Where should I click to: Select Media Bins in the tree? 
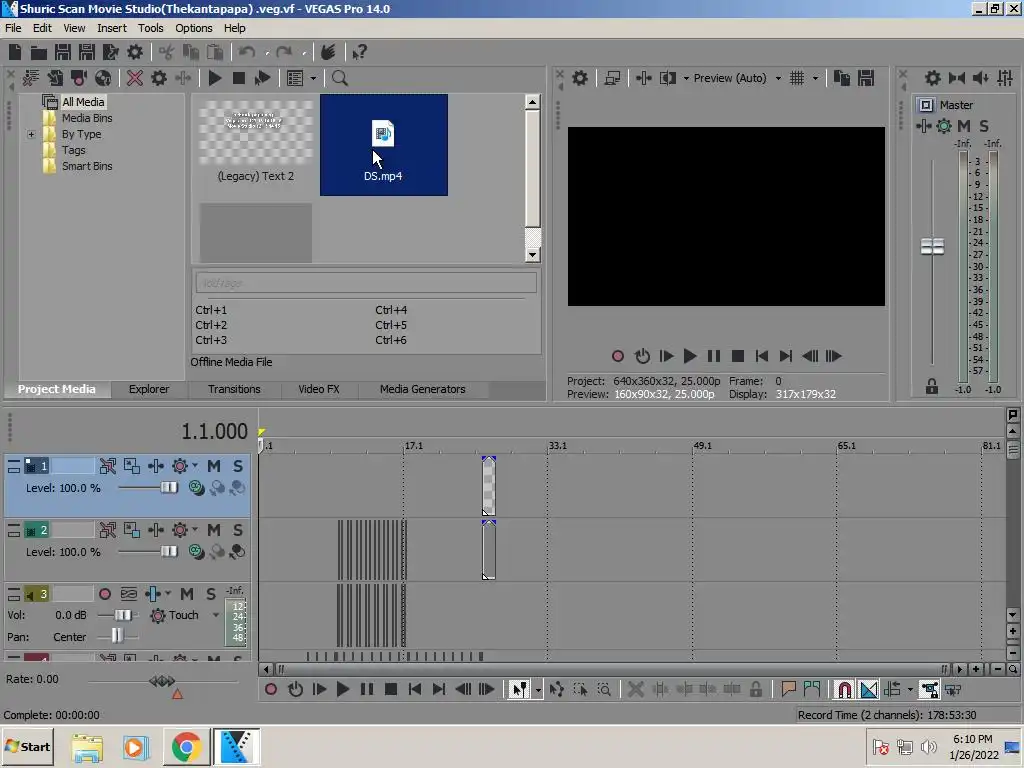87,118
